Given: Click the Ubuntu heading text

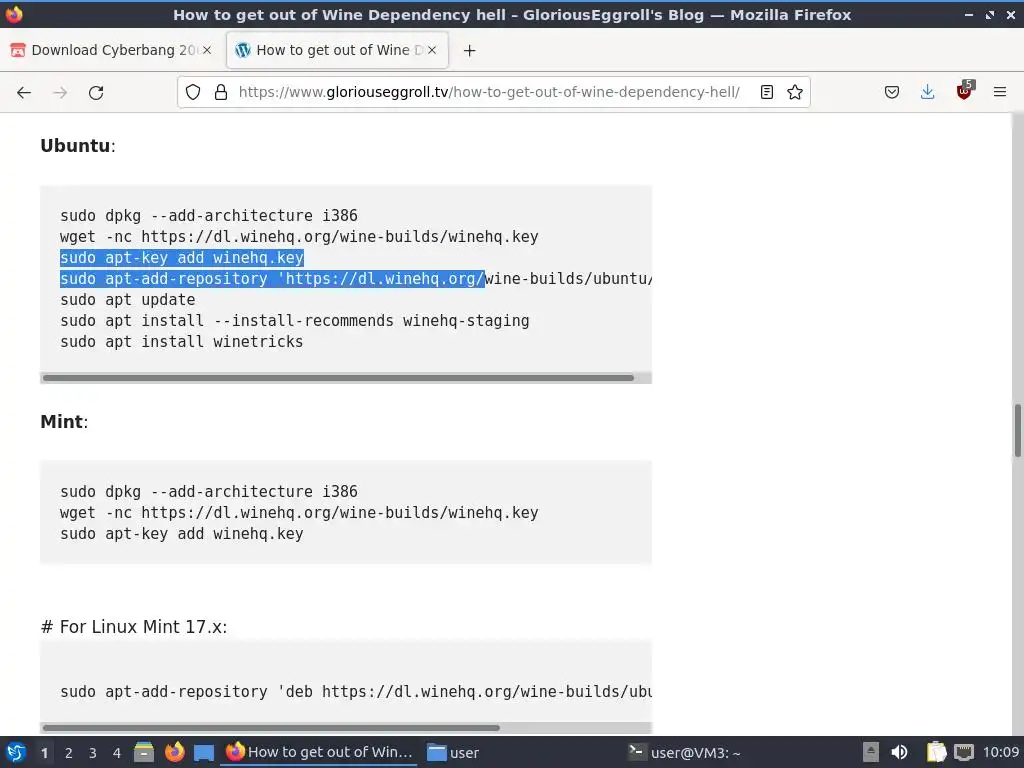Looking at the screenshot, I should [75, 146].
